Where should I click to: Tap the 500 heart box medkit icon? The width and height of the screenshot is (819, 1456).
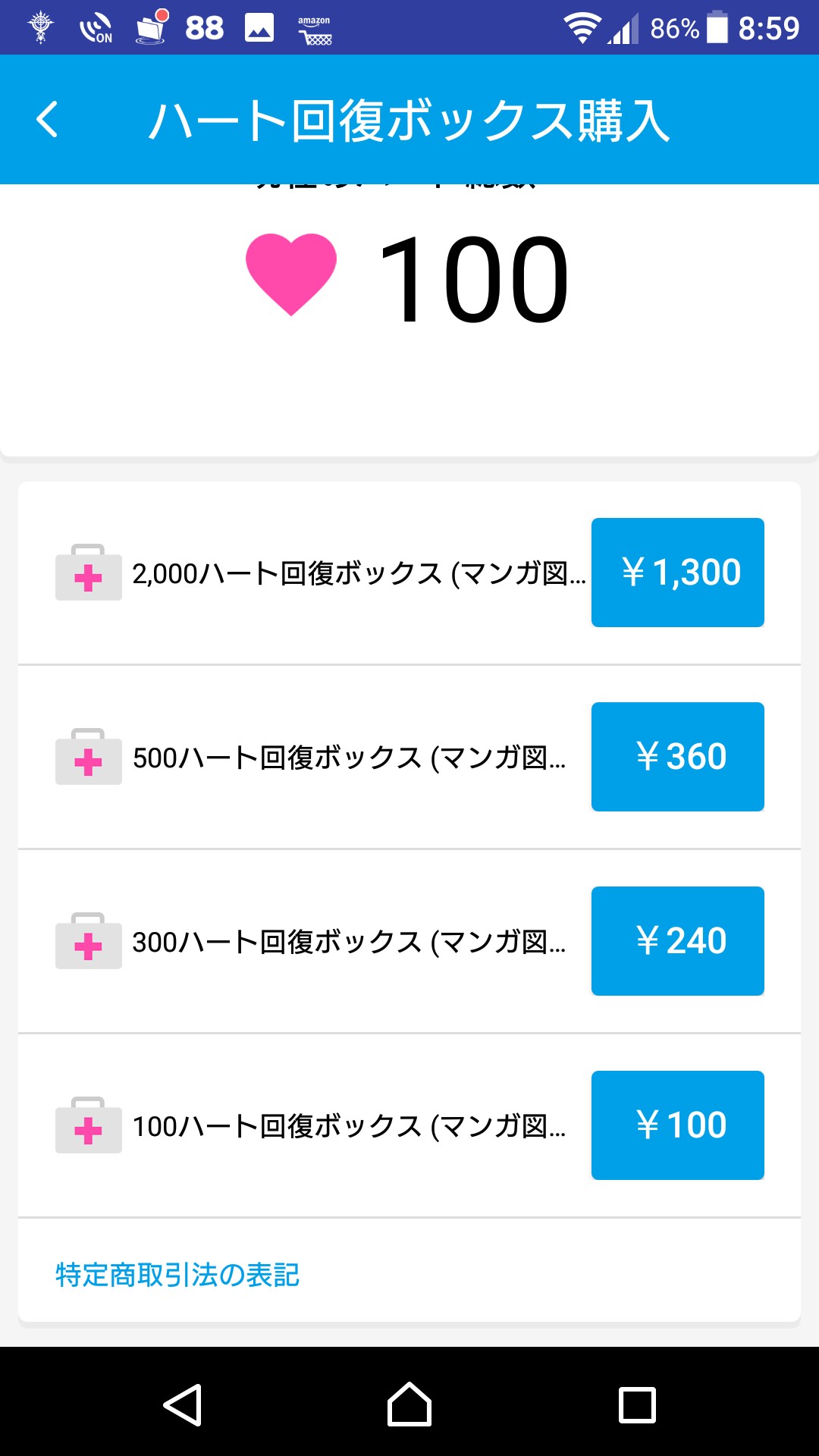pos(89,757)
